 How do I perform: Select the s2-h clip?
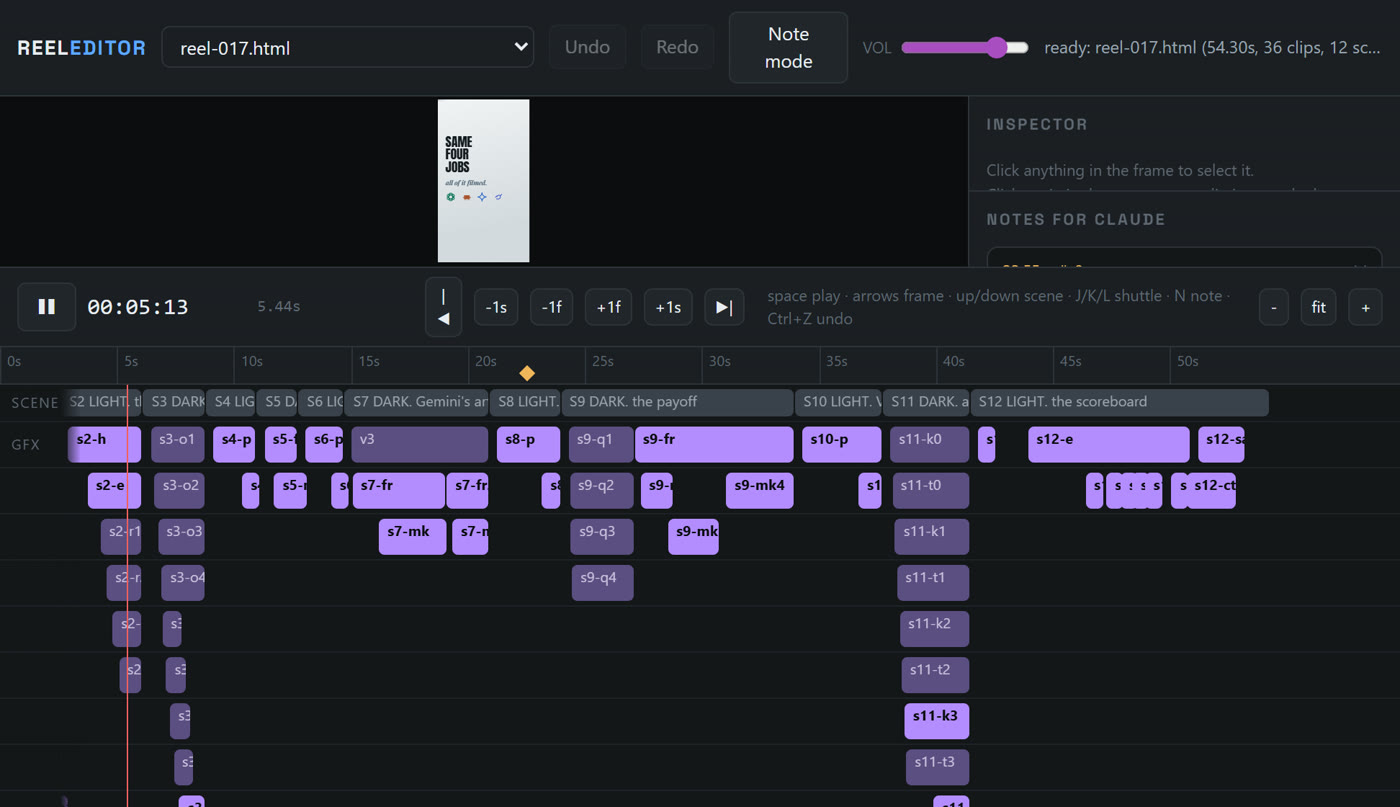tap(105, 445)
